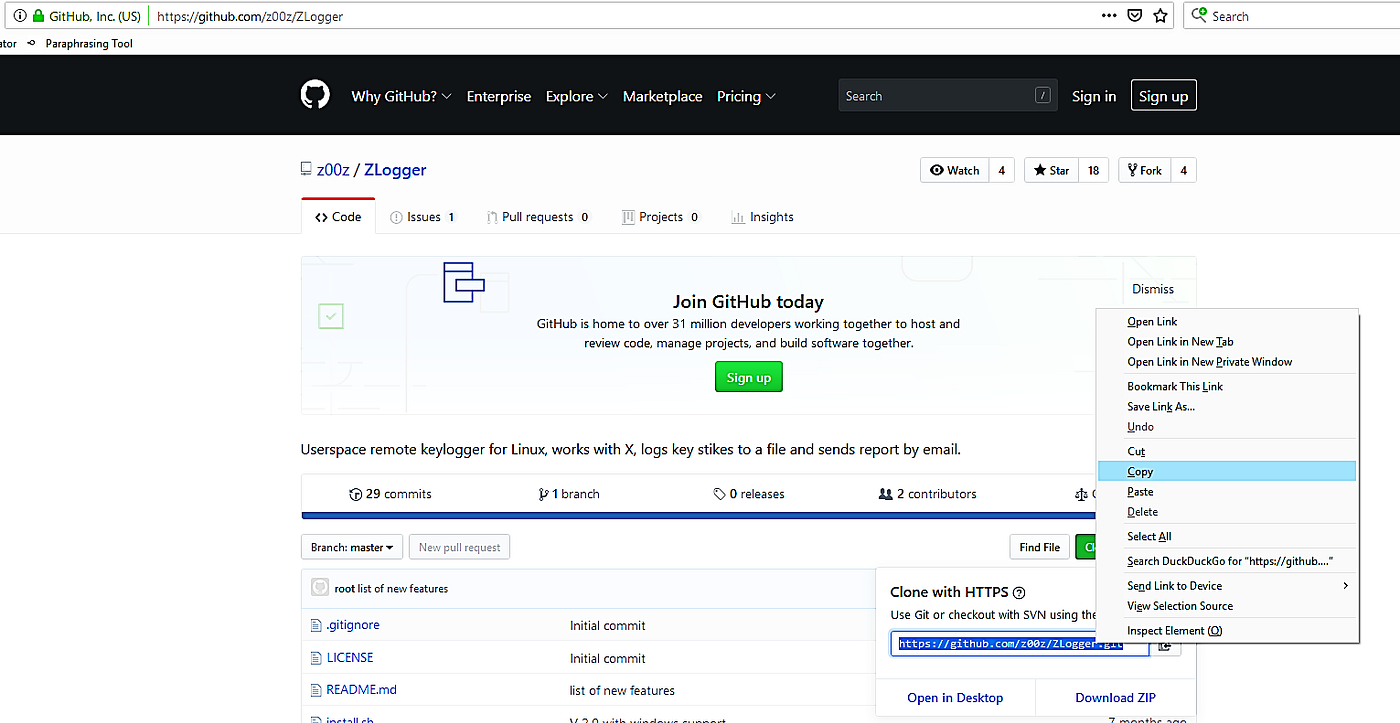Image resolution: width=1400 pixels, height=723 pixels.
Task: Click Download ZIP
Action: click(x=1115, y=698)
